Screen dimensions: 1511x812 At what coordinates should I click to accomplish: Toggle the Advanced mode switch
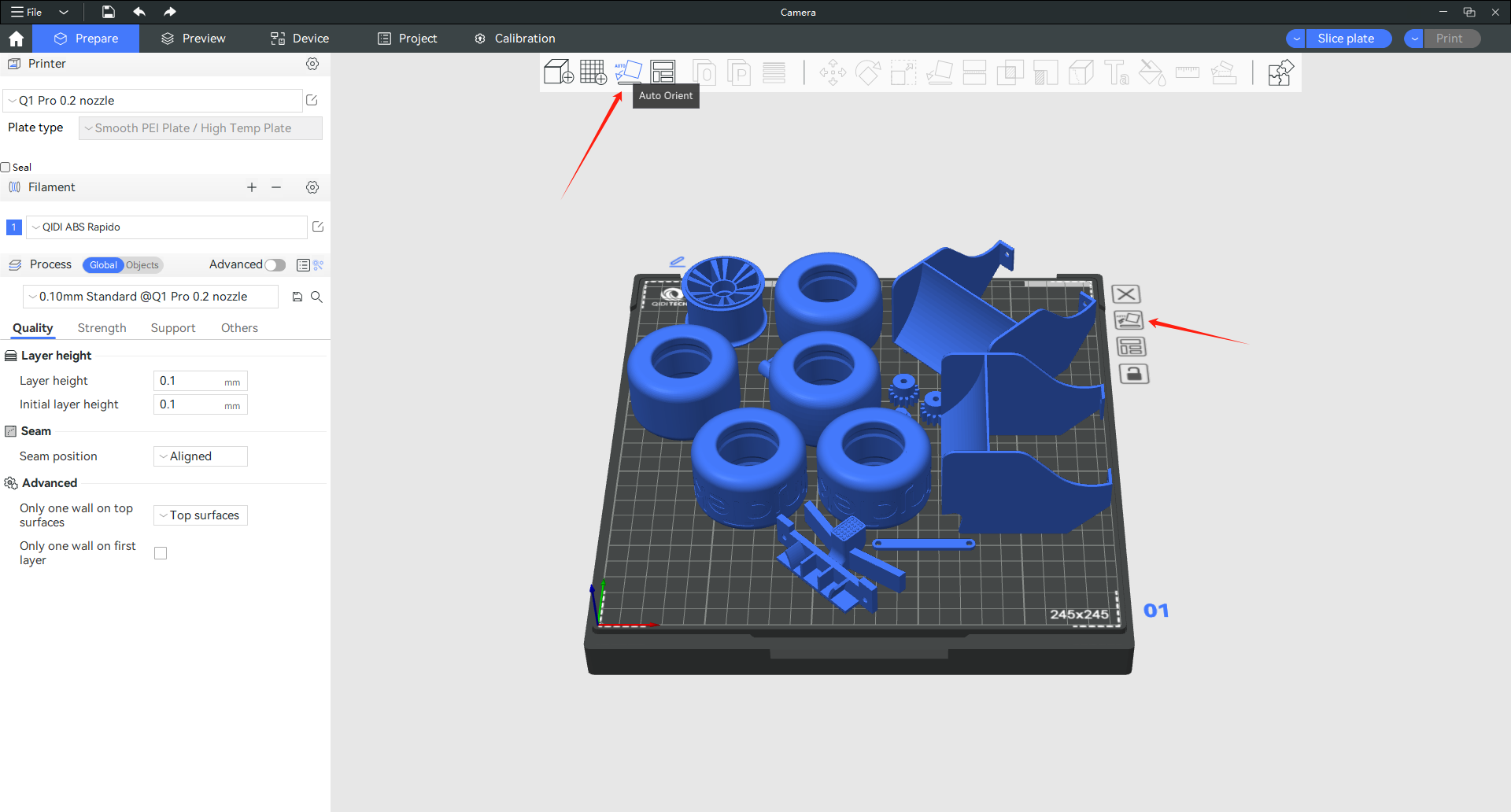pos(275,265)
